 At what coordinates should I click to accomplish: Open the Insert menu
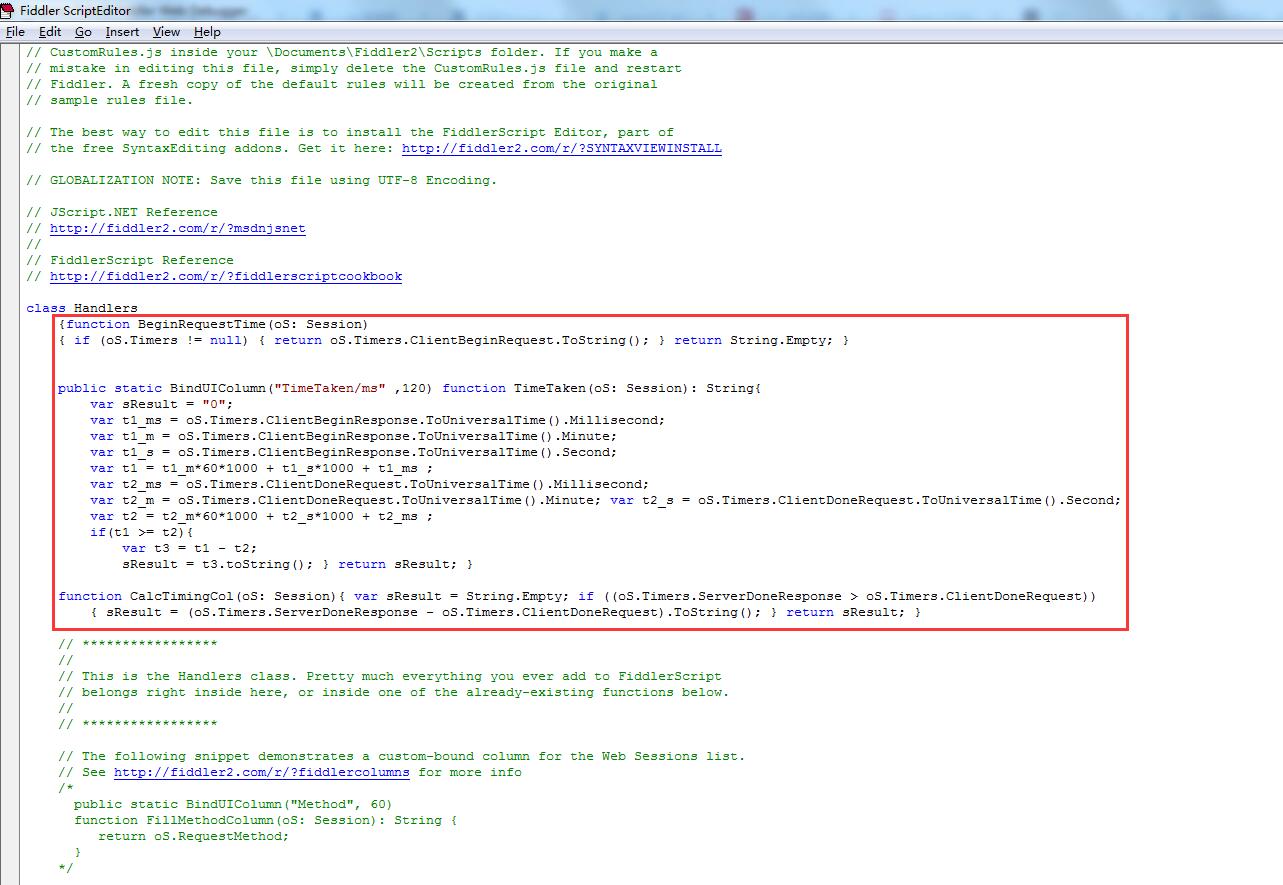pos(123,32)
